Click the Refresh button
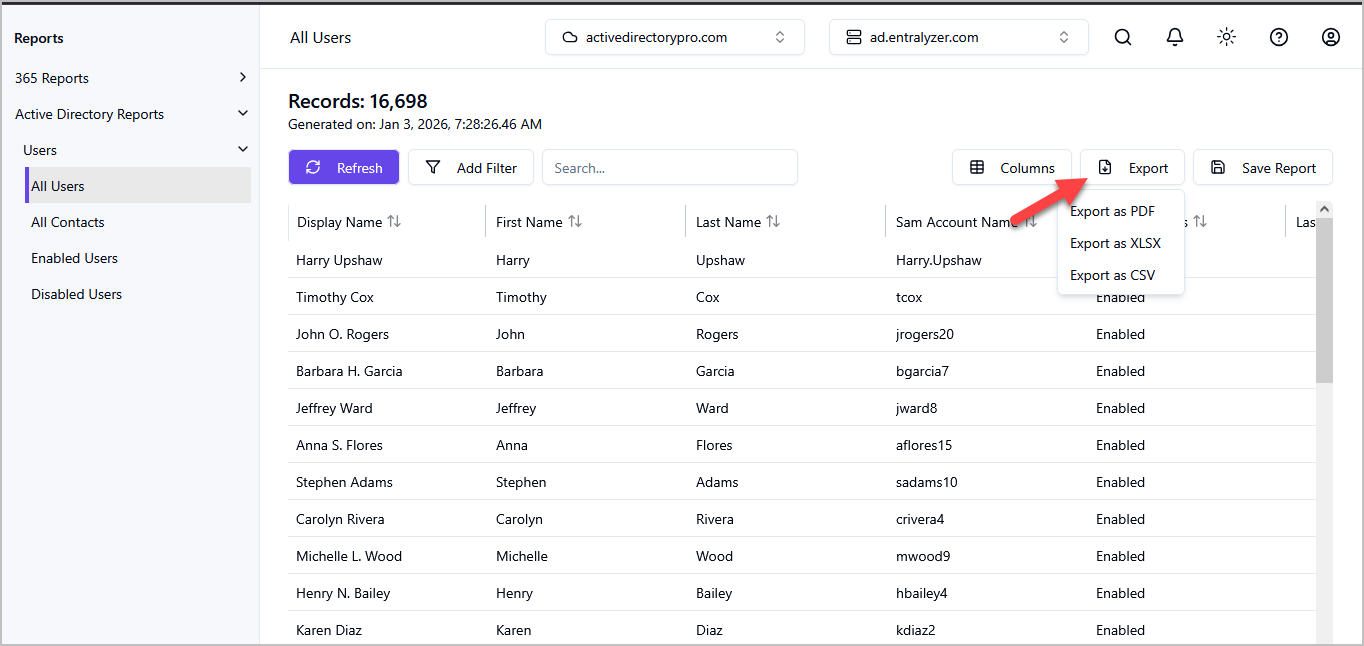Image resolution: width=1364 pixels, height=646 pixels. (343, 167)
